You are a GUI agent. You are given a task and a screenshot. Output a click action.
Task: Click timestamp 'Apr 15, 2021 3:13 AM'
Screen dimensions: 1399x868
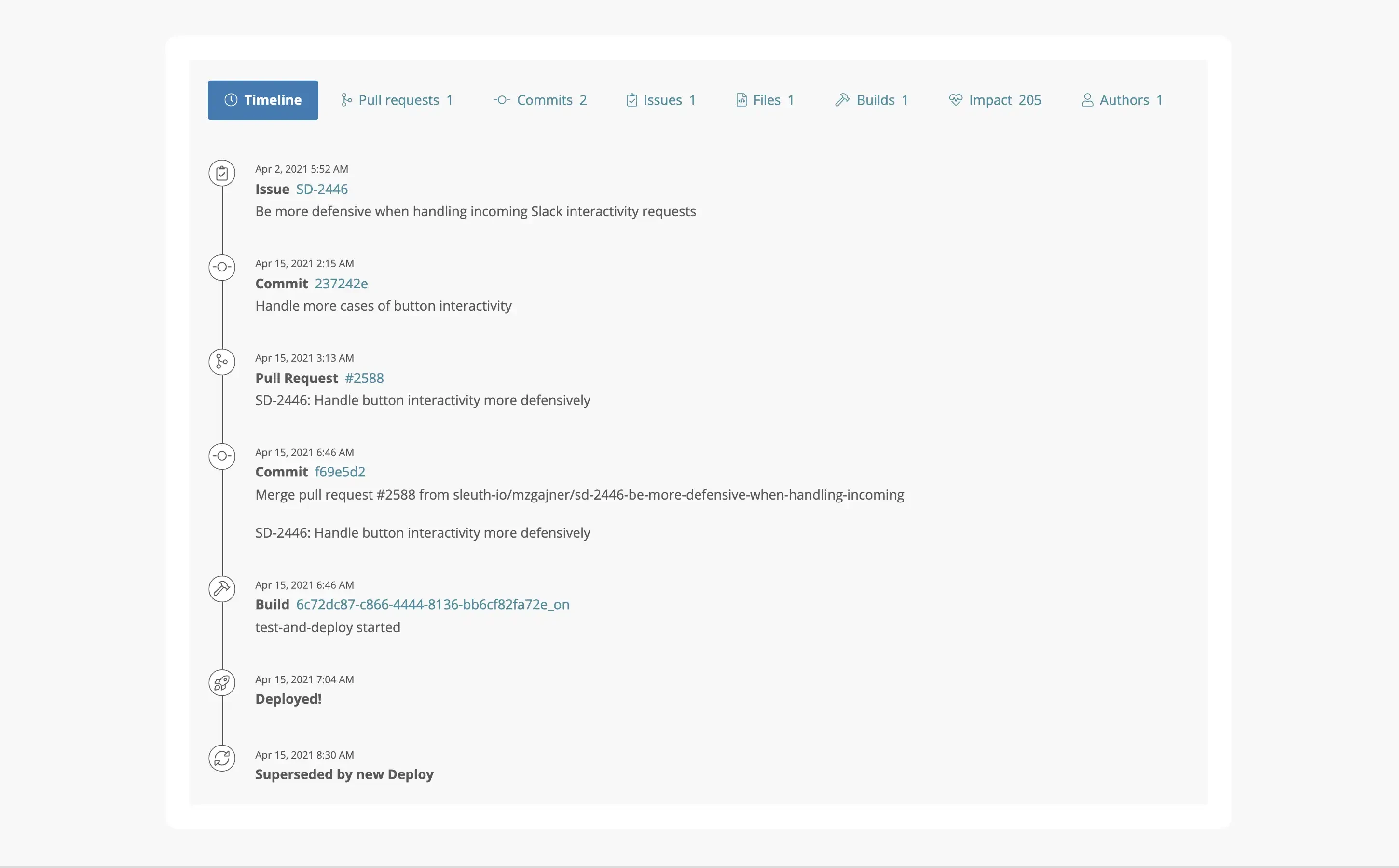pos(304,358)
